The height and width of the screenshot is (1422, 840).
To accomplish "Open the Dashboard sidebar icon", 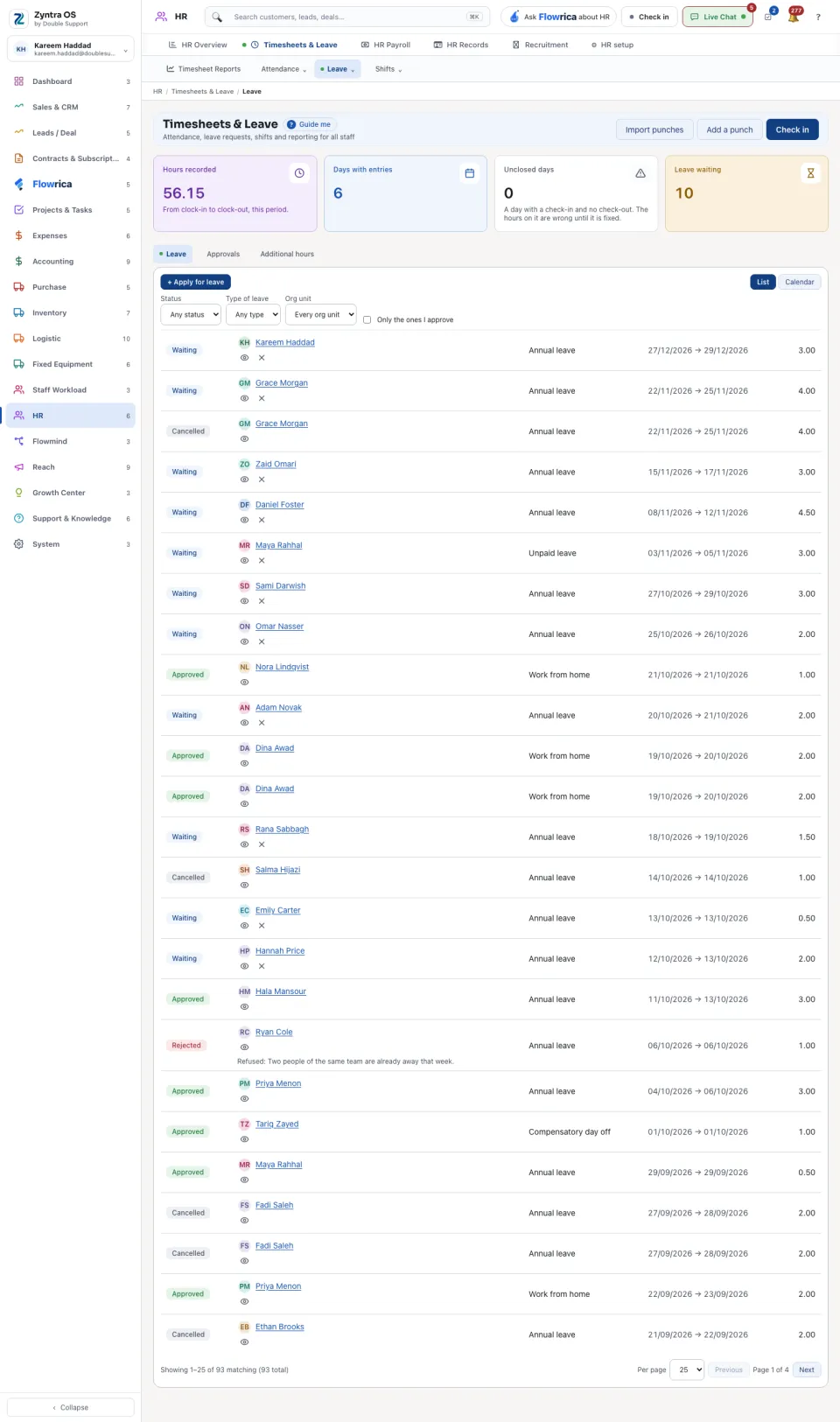I will click(x=18, y=81).
